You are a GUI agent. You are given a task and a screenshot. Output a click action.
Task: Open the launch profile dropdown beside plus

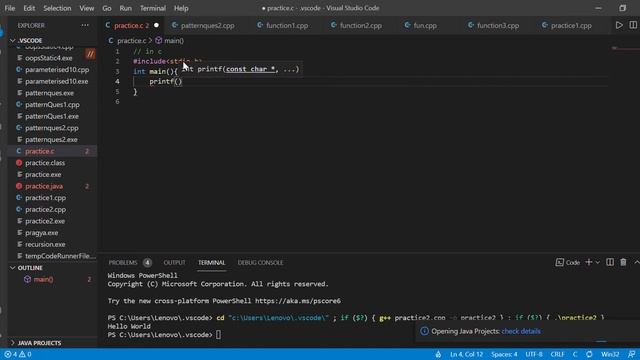pyautogui.click(x=598, y=262)
